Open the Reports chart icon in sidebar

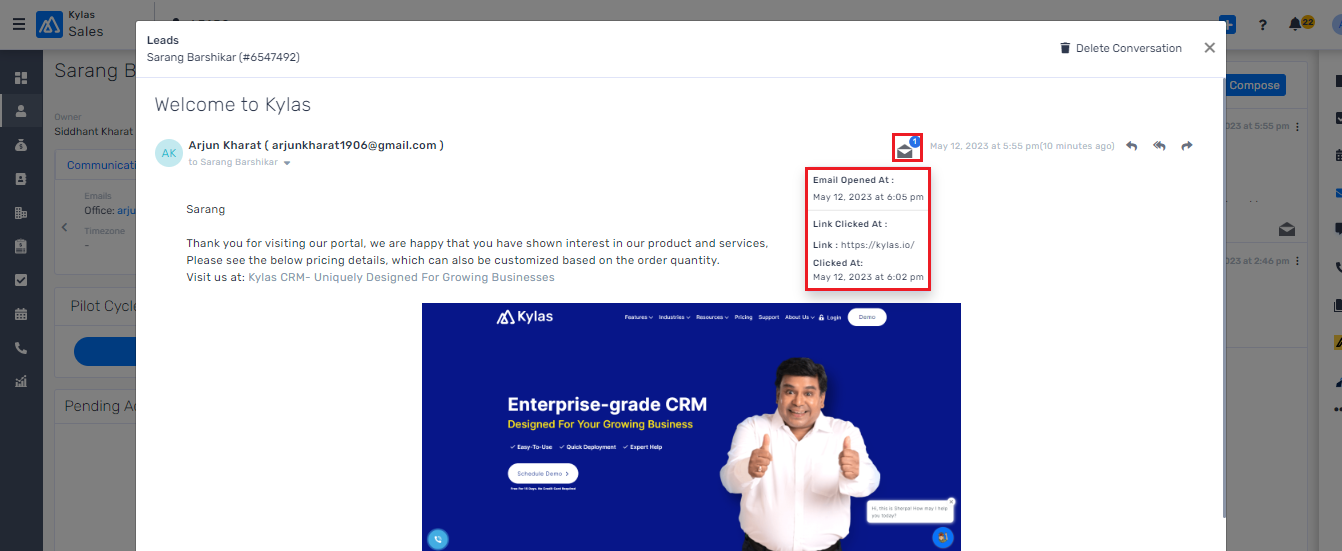click(21, 381)
